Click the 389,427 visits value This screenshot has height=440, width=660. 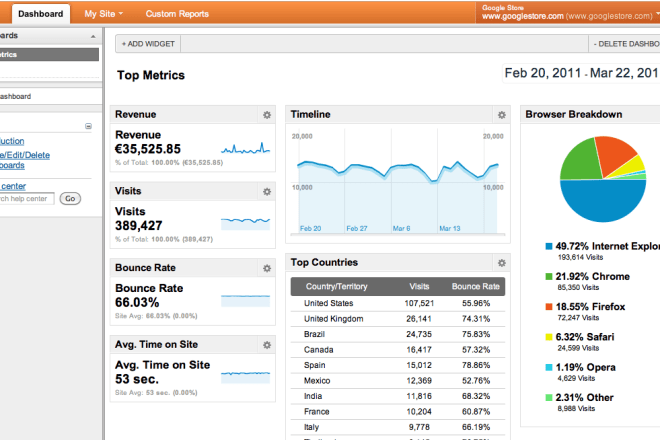coord(138,226)
